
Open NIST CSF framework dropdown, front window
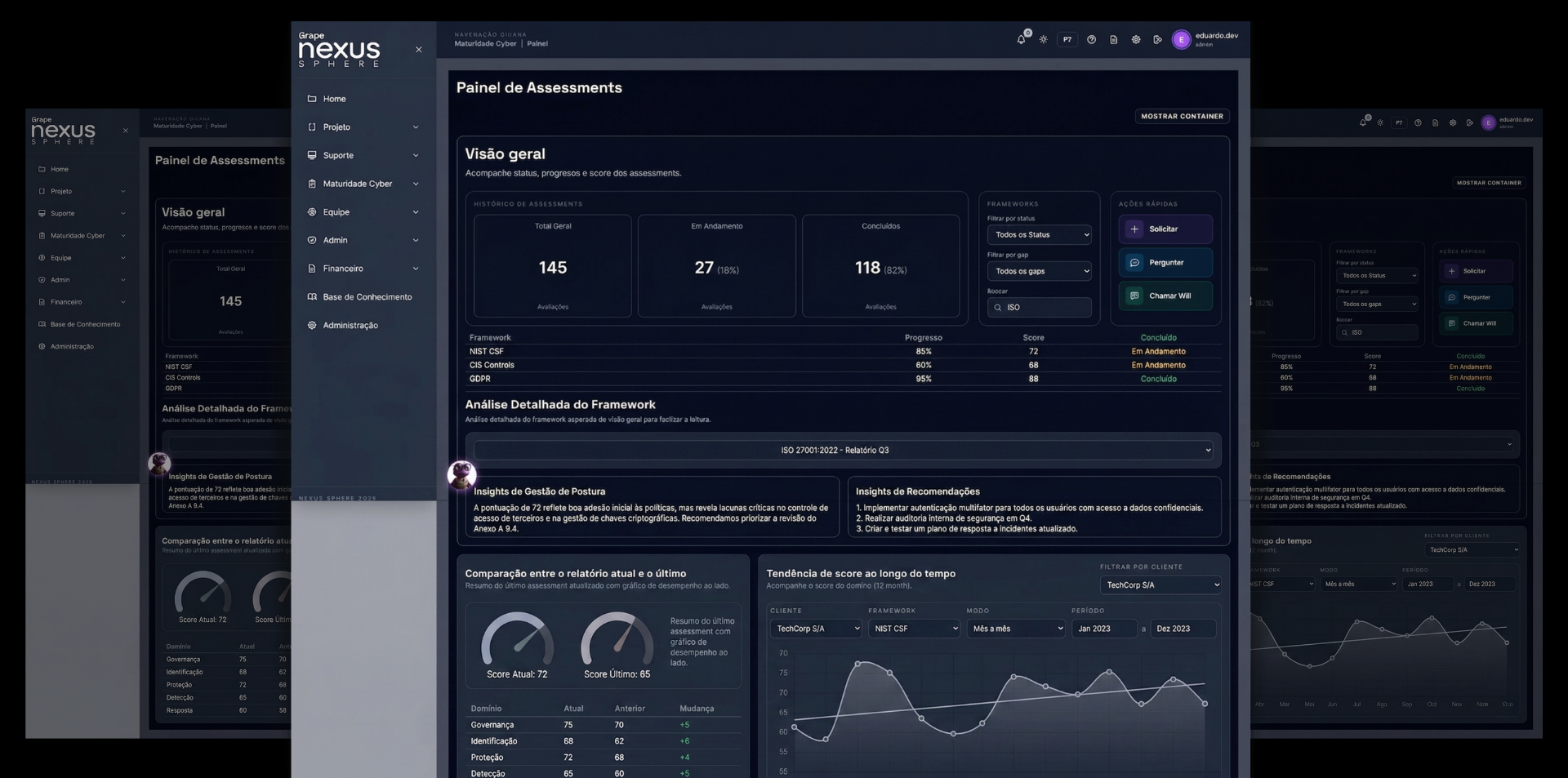[x=914, y=629]
